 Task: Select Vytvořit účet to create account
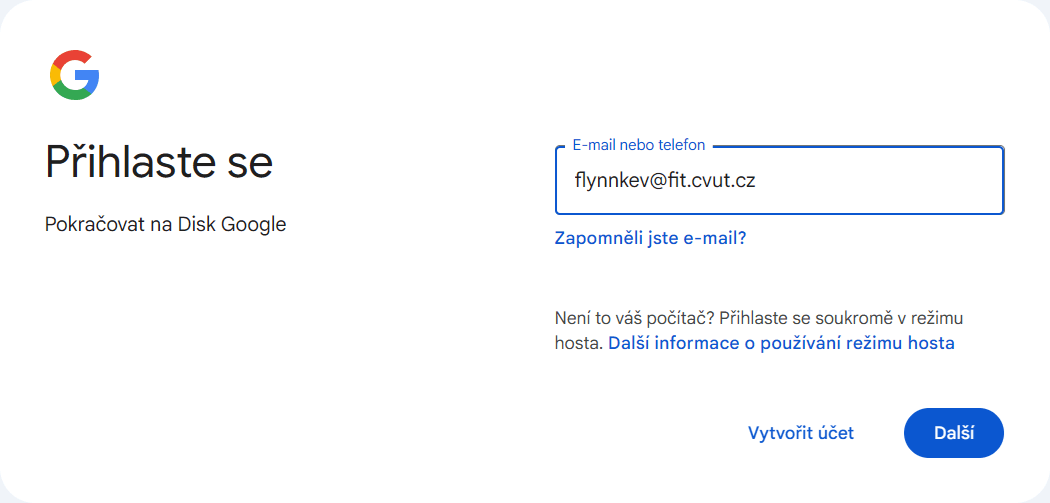[x=801, y=433]
